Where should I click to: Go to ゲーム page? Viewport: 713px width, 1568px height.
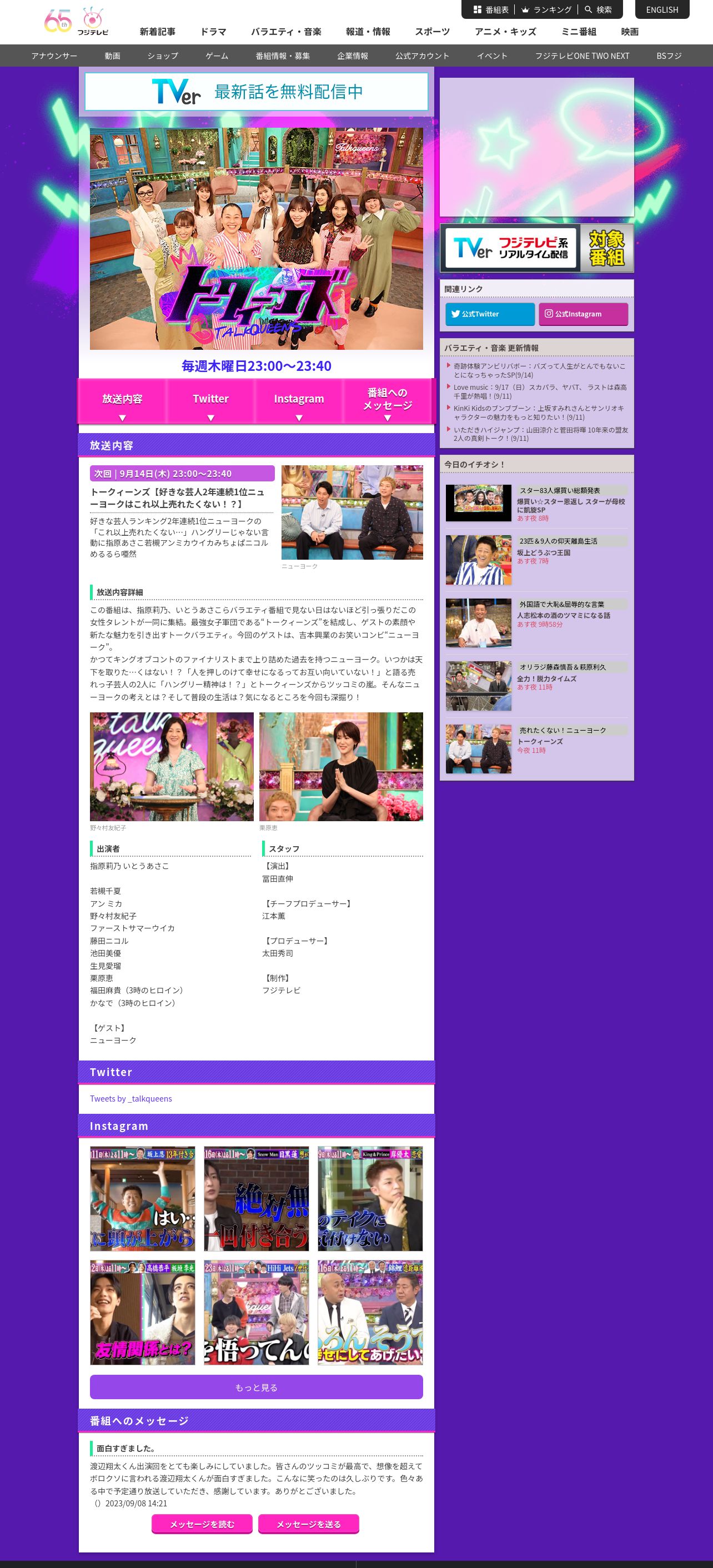click(x=217, y=56)
